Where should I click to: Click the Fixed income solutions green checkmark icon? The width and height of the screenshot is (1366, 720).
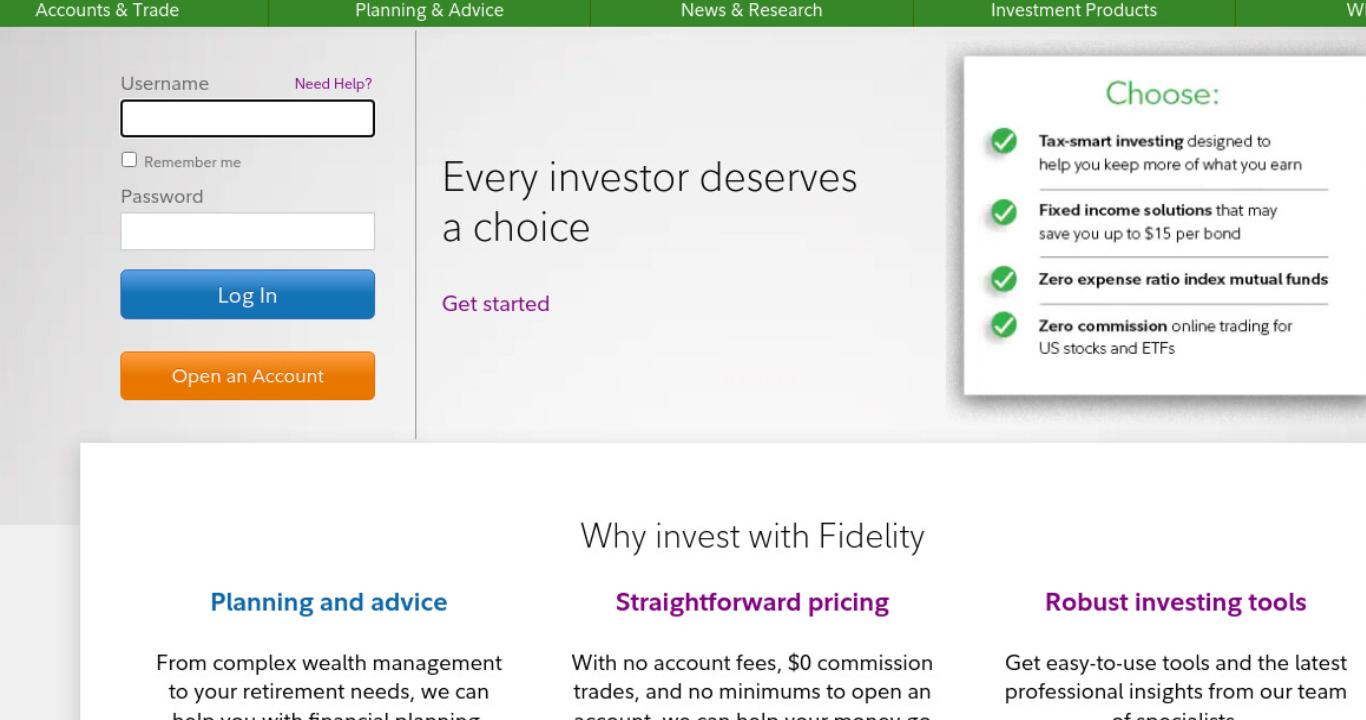click(1003, 212)
